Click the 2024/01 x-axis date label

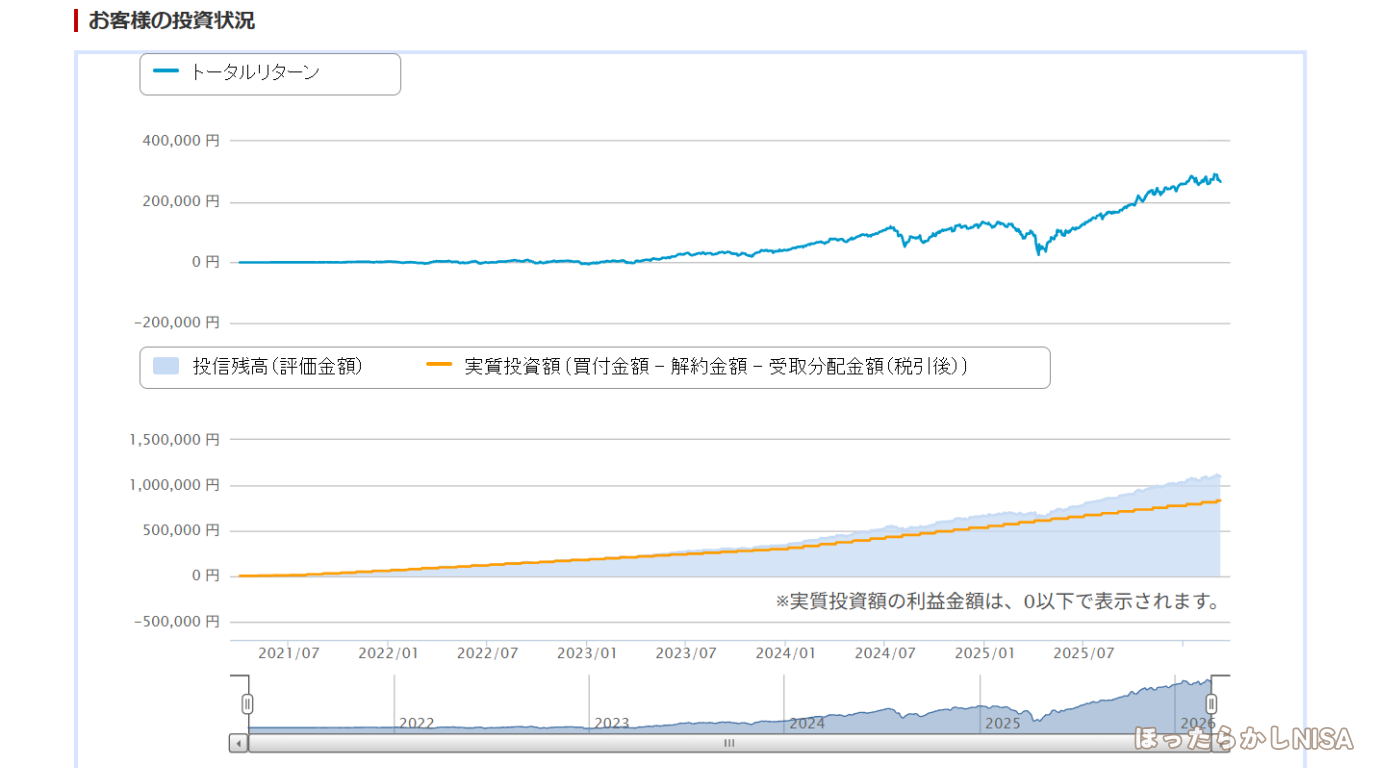785,653
